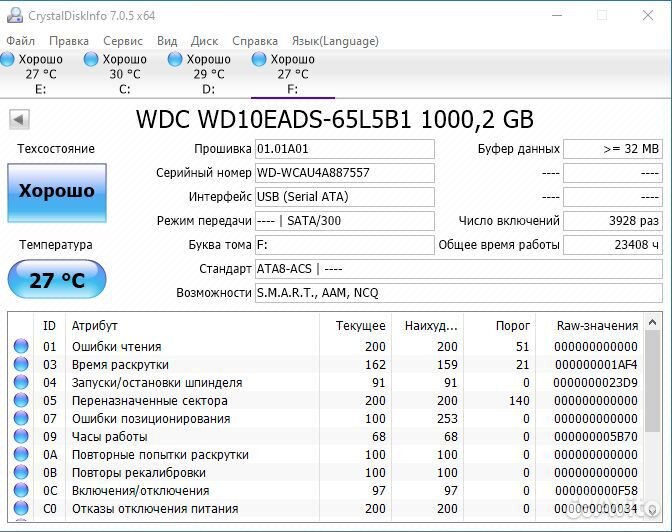The width and height of the screenshot is (672, 532).
Task: Click the blue status orb for disk F:
Action: [x=259, y=59]
